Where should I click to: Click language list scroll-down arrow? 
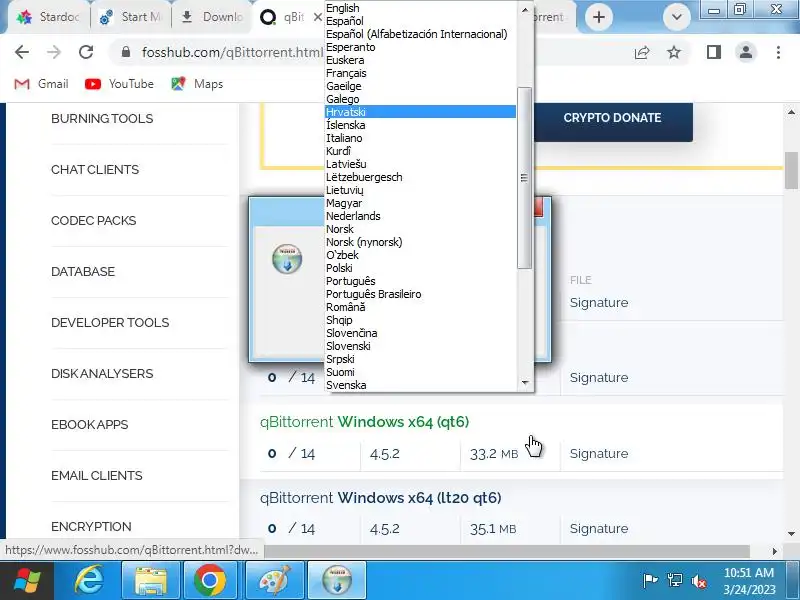point(524,383)
